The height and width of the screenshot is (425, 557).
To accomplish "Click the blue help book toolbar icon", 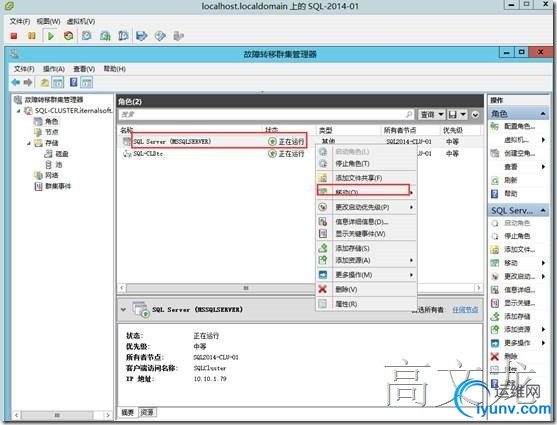I will pyautogui.click(x=74, y=82).
